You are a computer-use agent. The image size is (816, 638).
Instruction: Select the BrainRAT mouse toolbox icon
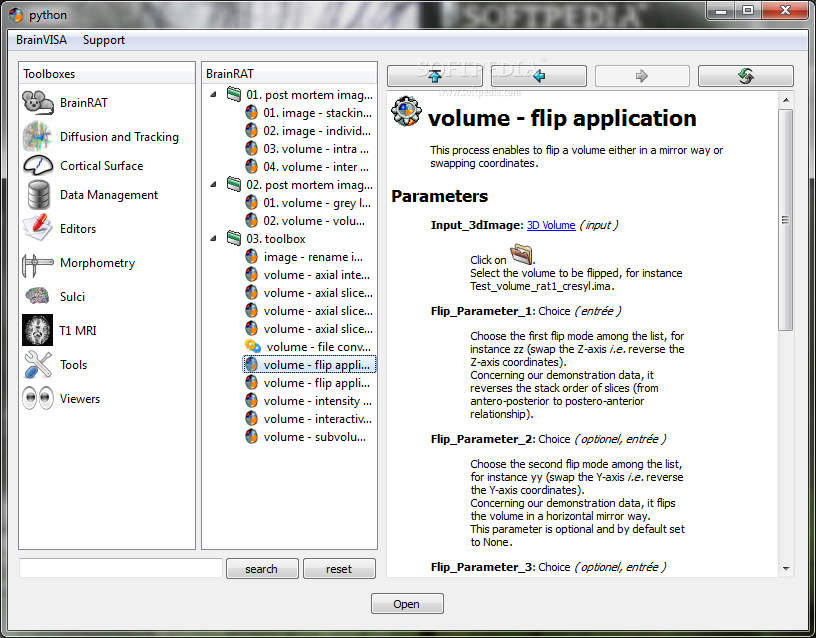click(x=38, y=103)
